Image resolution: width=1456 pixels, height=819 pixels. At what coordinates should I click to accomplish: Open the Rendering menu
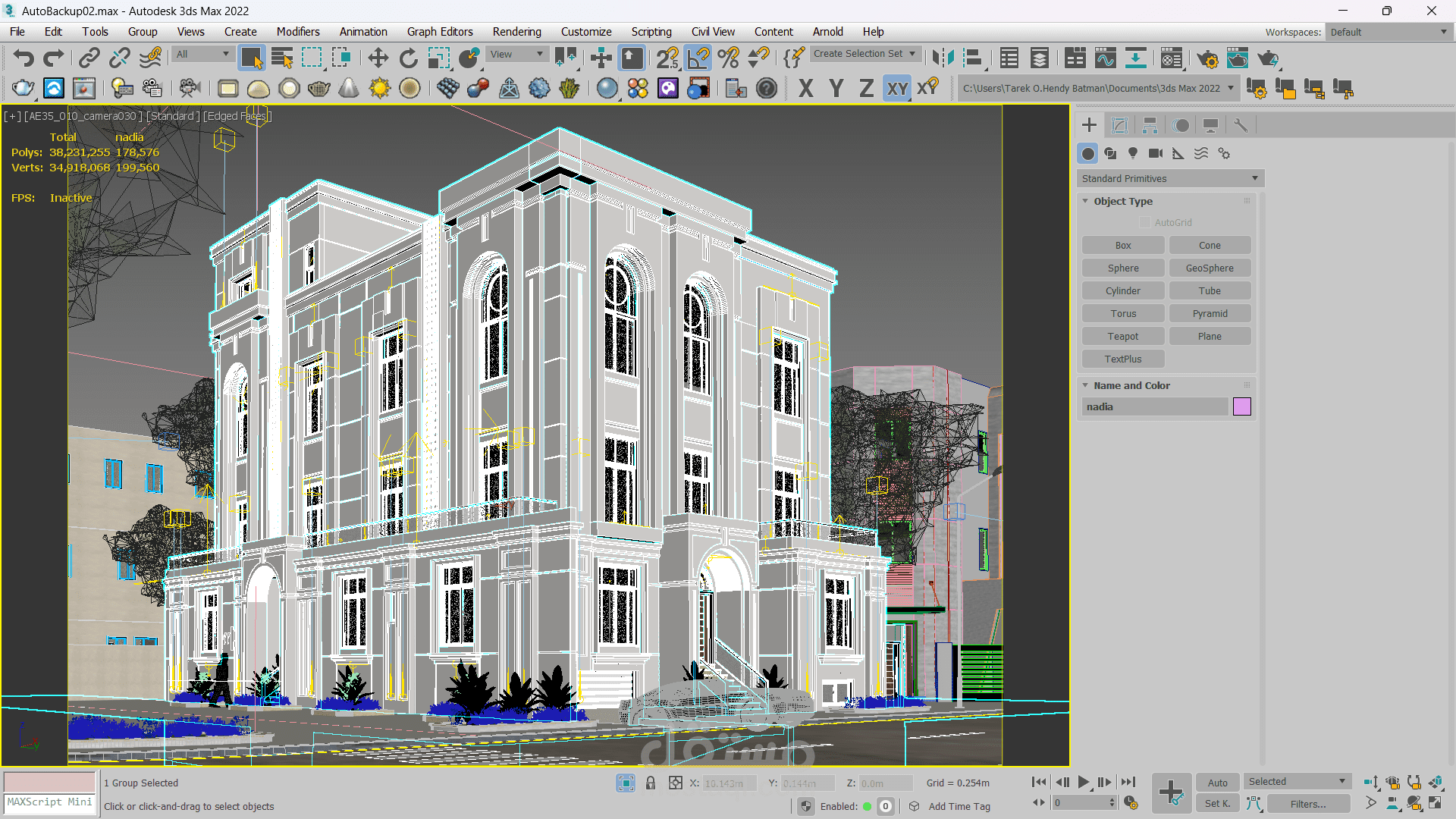click(516, 31)
